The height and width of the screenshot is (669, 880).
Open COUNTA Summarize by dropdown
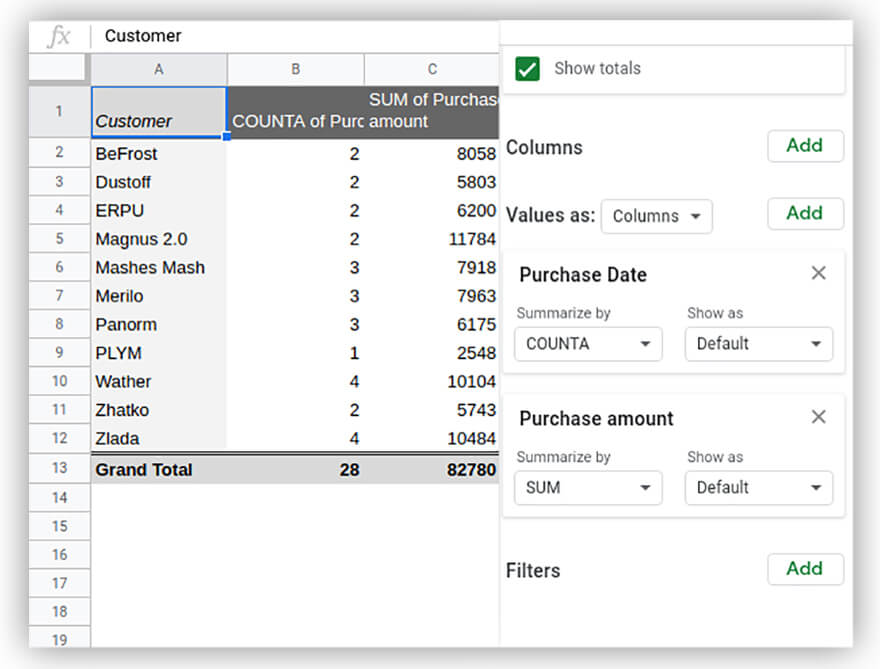pyautogui.click(x=588, y=344)
